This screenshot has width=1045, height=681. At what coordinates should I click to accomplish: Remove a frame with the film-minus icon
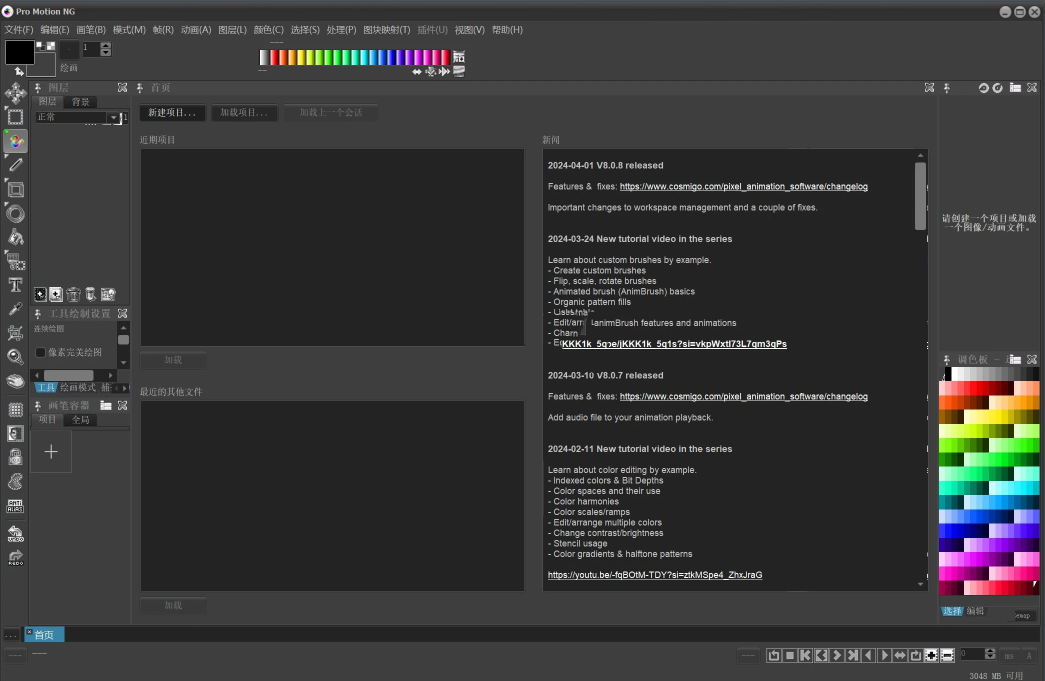click(948, 656)
